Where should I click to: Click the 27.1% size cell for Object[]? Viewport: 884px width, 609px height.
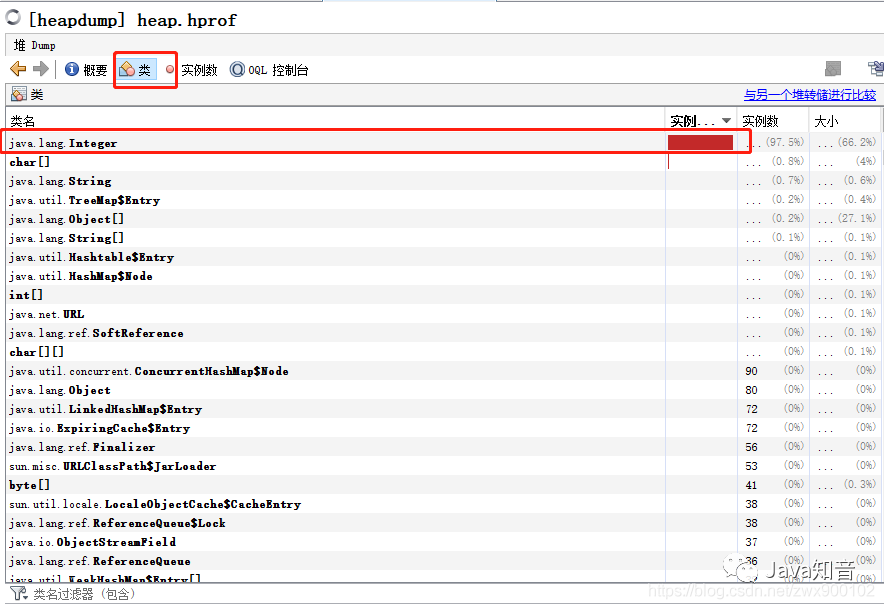tap(856, 218)
